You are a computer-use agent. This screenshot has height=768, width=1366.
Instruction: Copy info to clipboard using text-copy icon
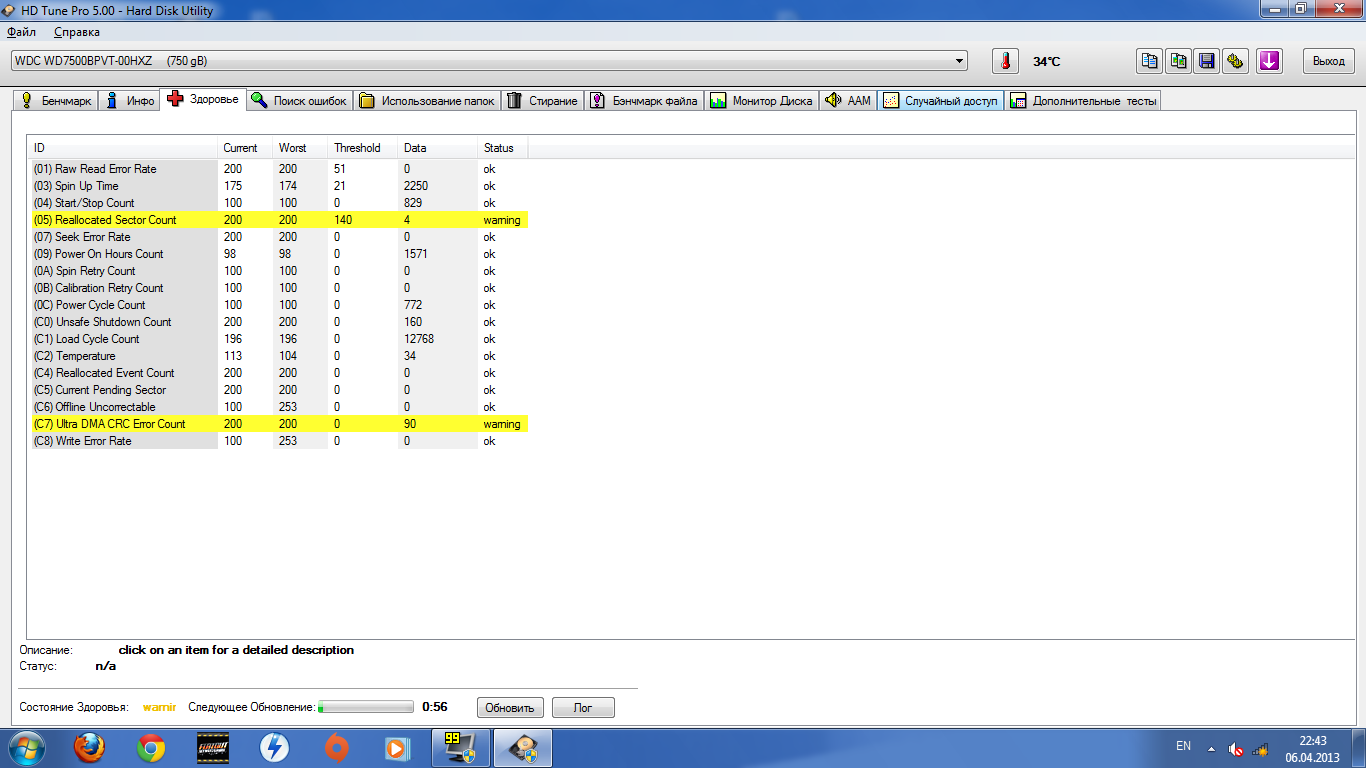tap(1150, 61)
